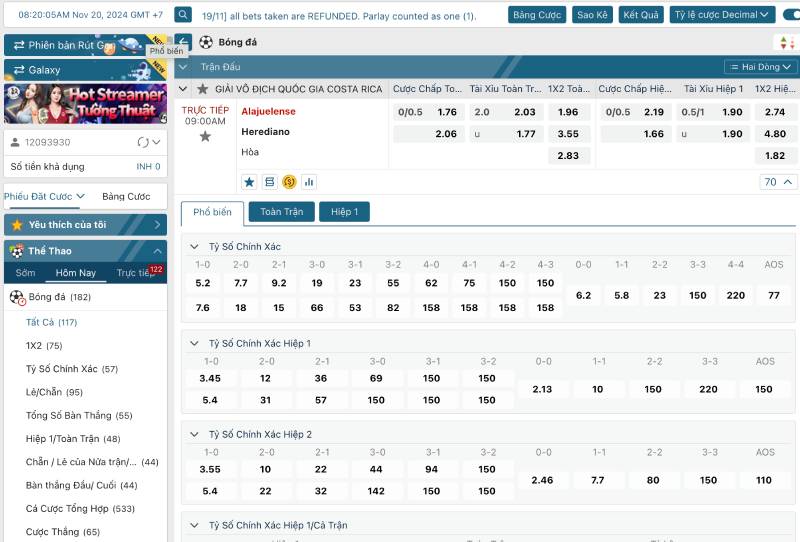
Task: Click the search magnifier icon
Action: 183,15
